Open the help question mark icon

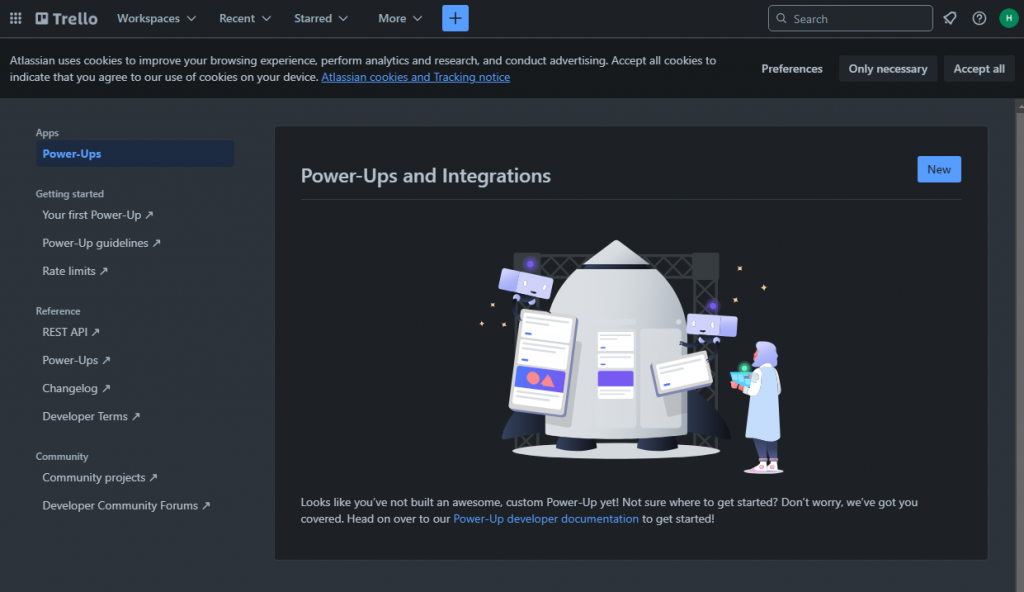979,18
